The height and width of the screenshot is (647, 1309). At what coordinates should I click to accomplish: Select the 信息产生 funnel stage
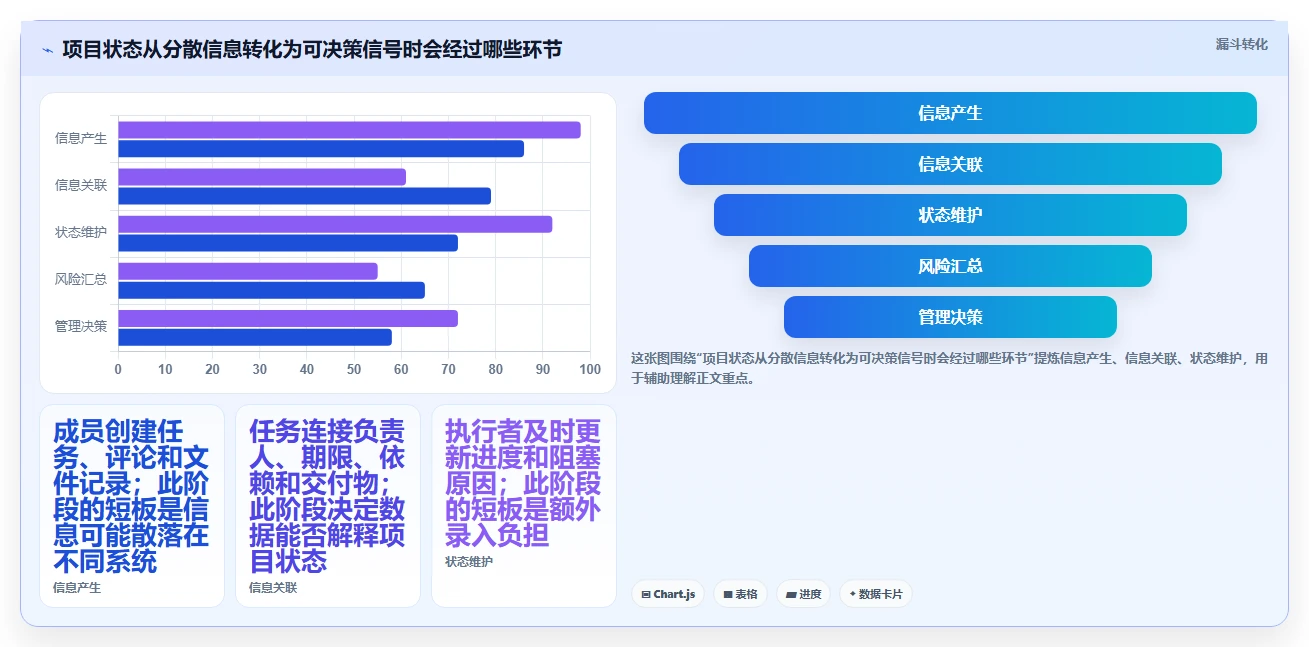[x=950, y=113]
